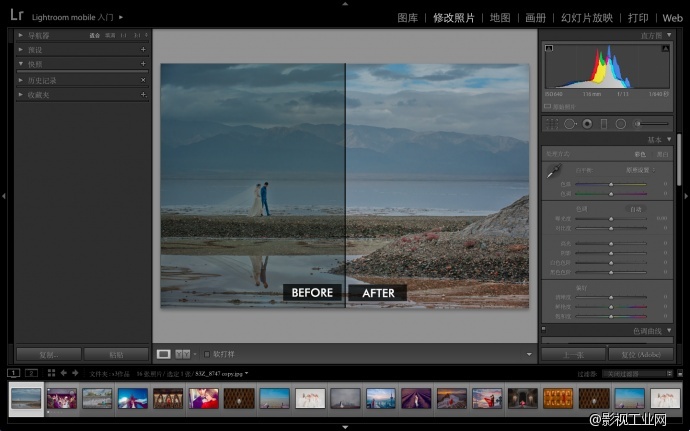Switch treatment to 彩色

coord(640,154)
